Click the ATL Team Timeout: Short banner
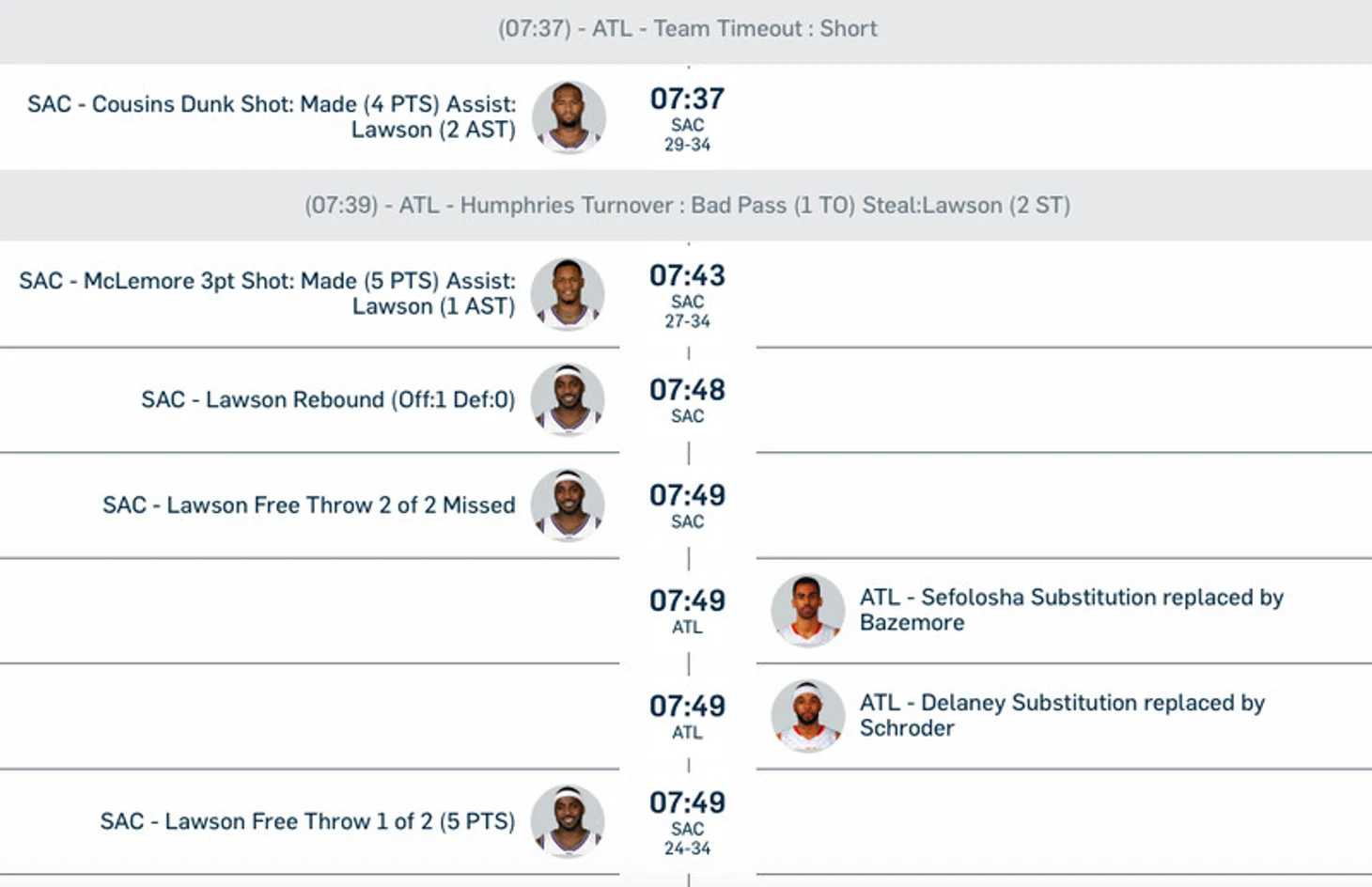 (x=687, y=29)
